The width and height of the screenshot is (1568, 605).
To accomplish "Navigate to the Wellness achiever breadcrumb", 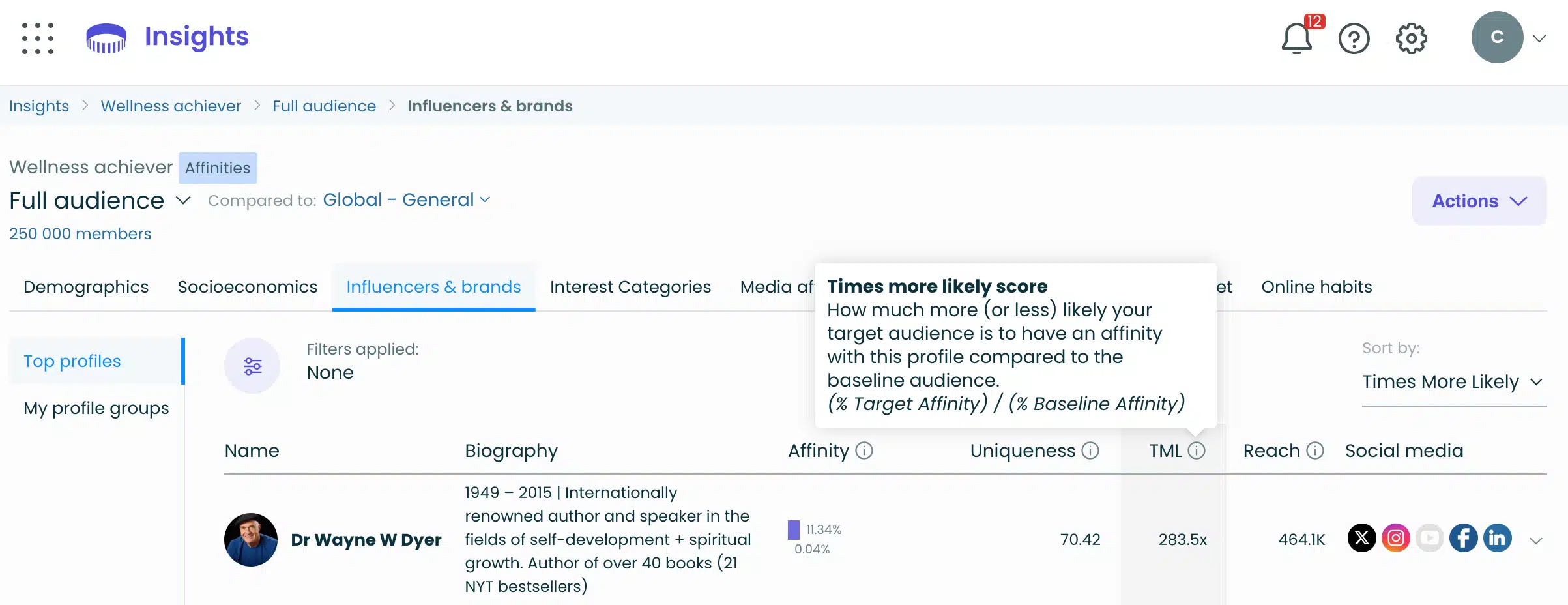I will [171, 106].
